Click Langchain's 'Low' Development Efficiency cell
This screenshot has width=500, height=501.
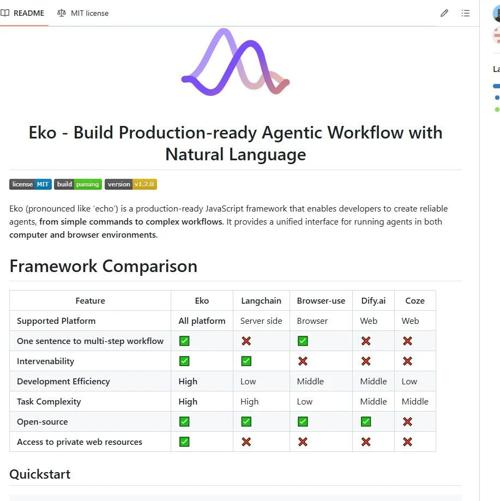point(248,381)
